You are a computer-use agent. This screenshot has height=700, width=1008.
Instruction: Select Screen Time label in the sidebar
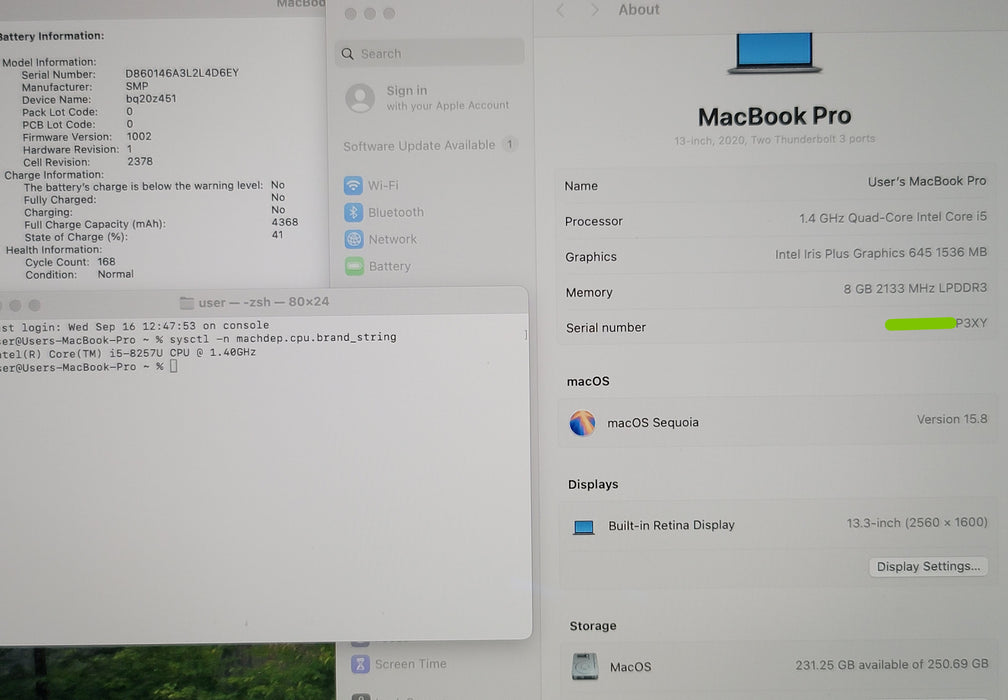pos(411,664)
